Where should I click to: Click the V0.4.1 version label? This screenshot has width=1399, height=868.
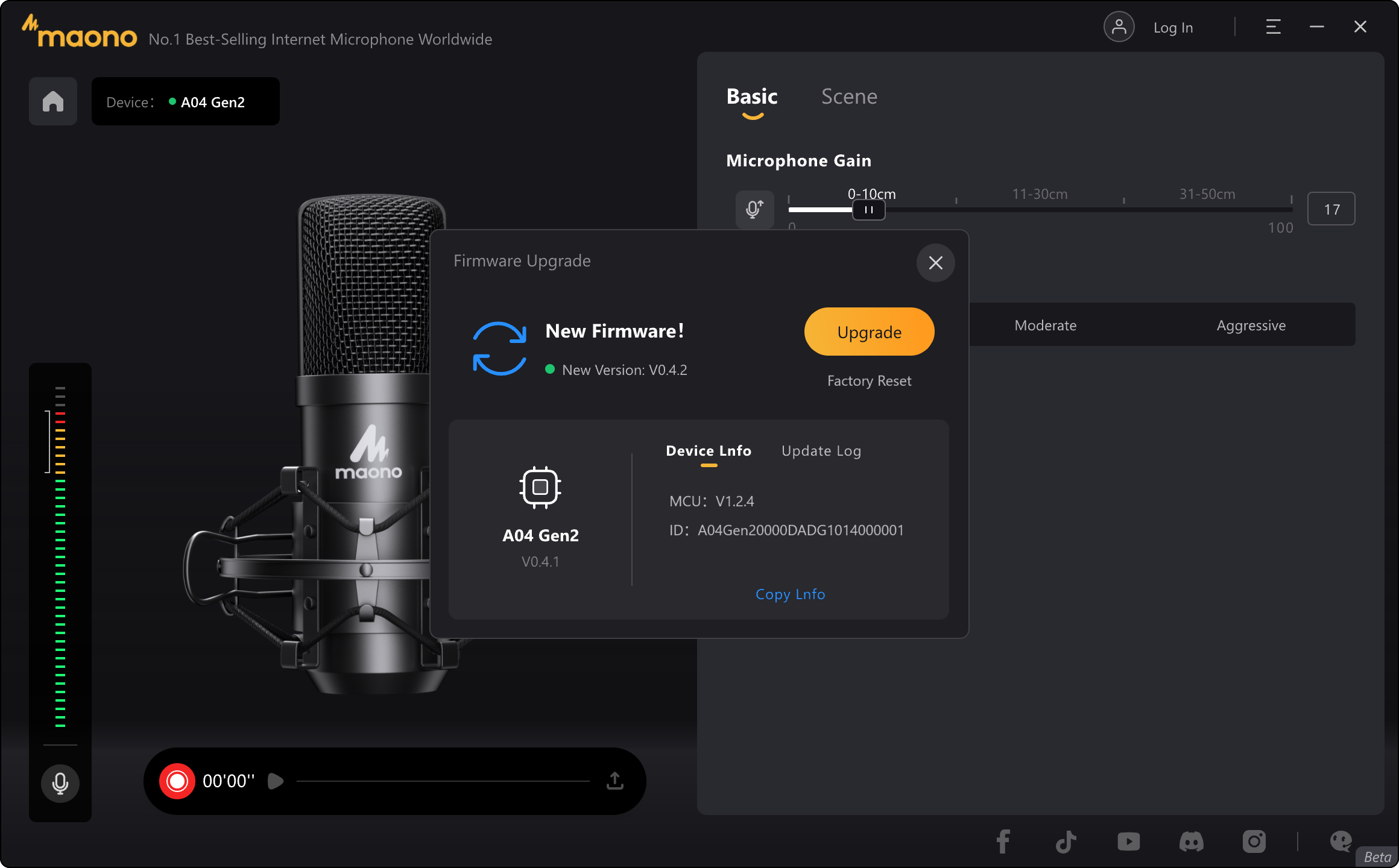click(540, 562)
